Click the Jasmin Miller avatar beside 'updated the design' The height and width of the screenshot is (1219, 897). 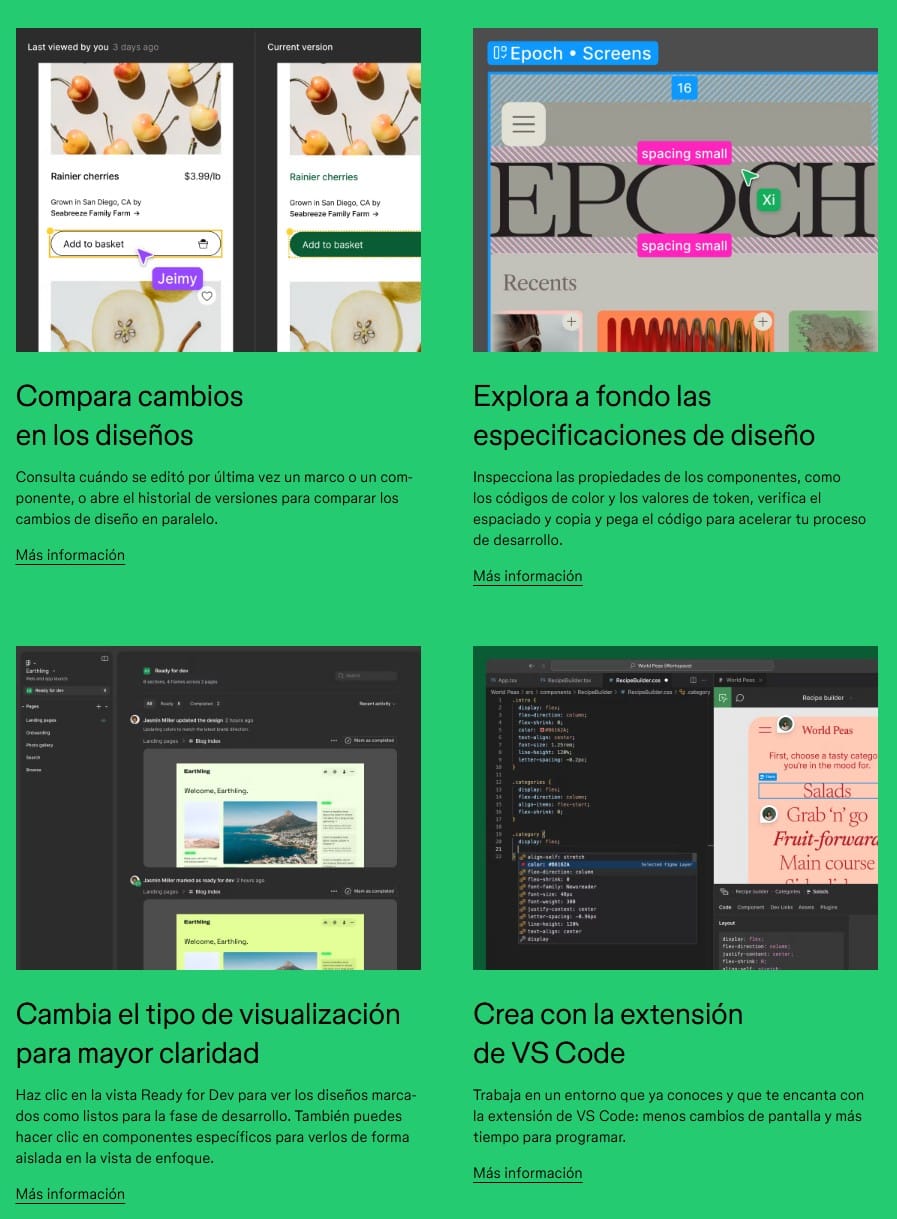point(135,718)
